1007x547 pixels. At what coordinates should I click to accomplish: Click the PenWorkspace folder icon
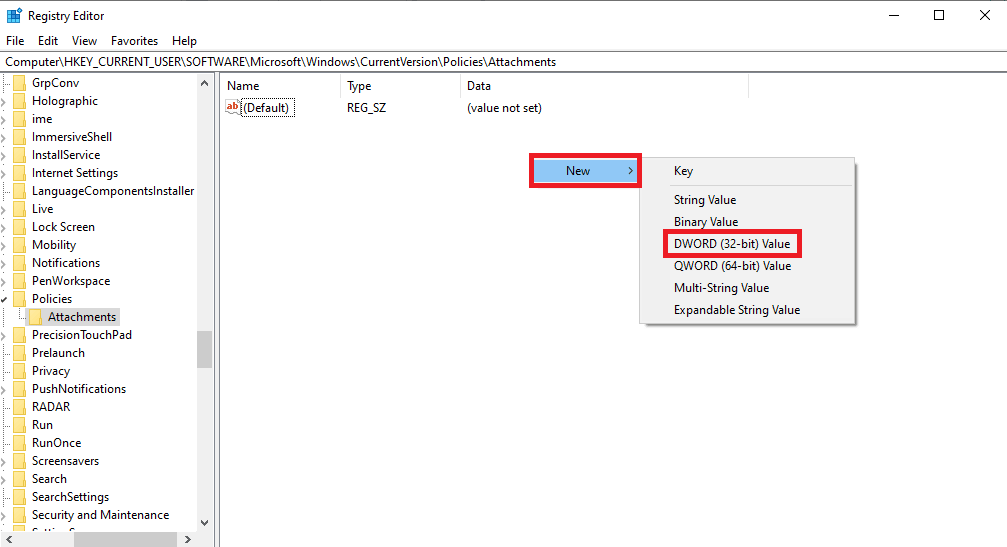tap(20, 281)
